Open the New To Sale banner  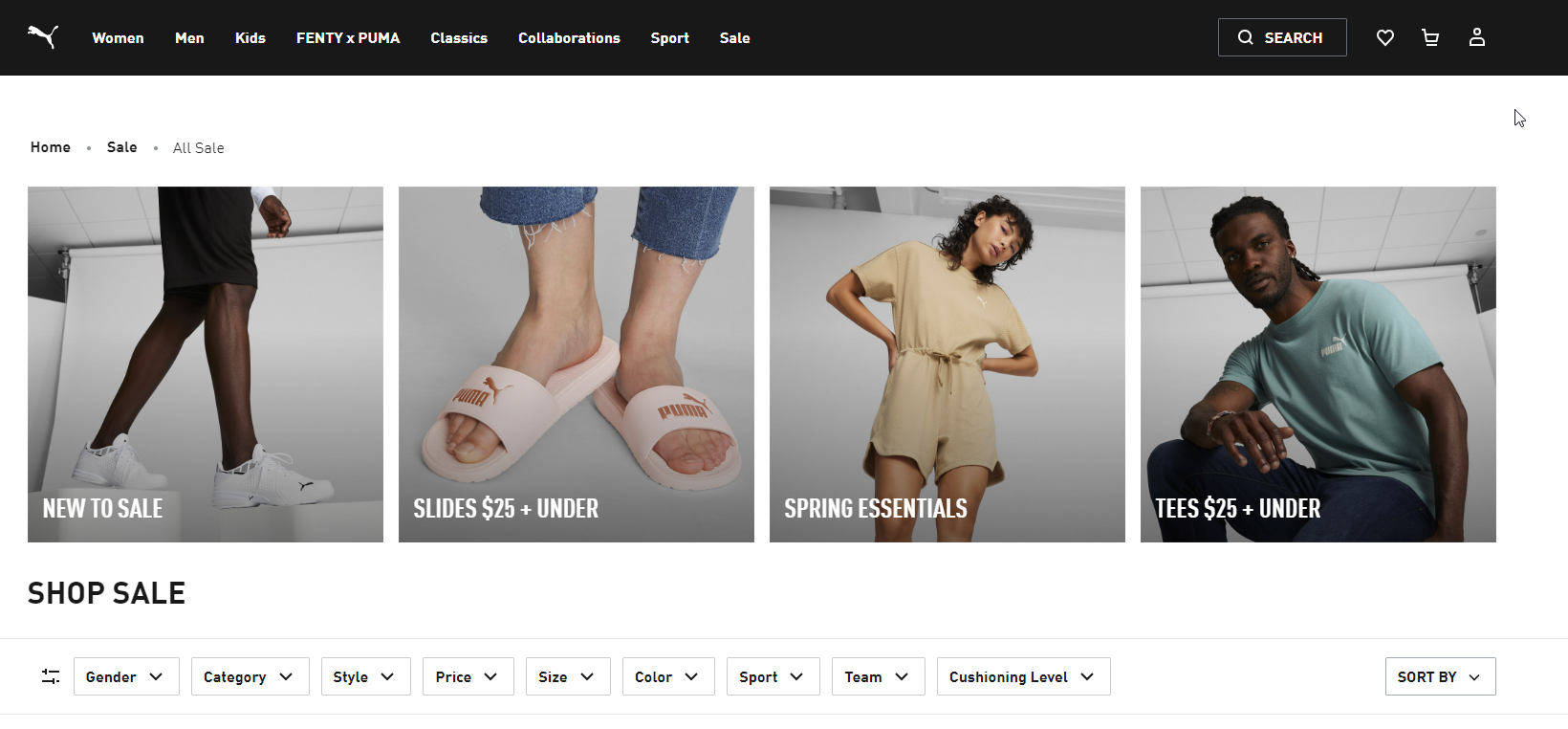click(x=206, y=364)
